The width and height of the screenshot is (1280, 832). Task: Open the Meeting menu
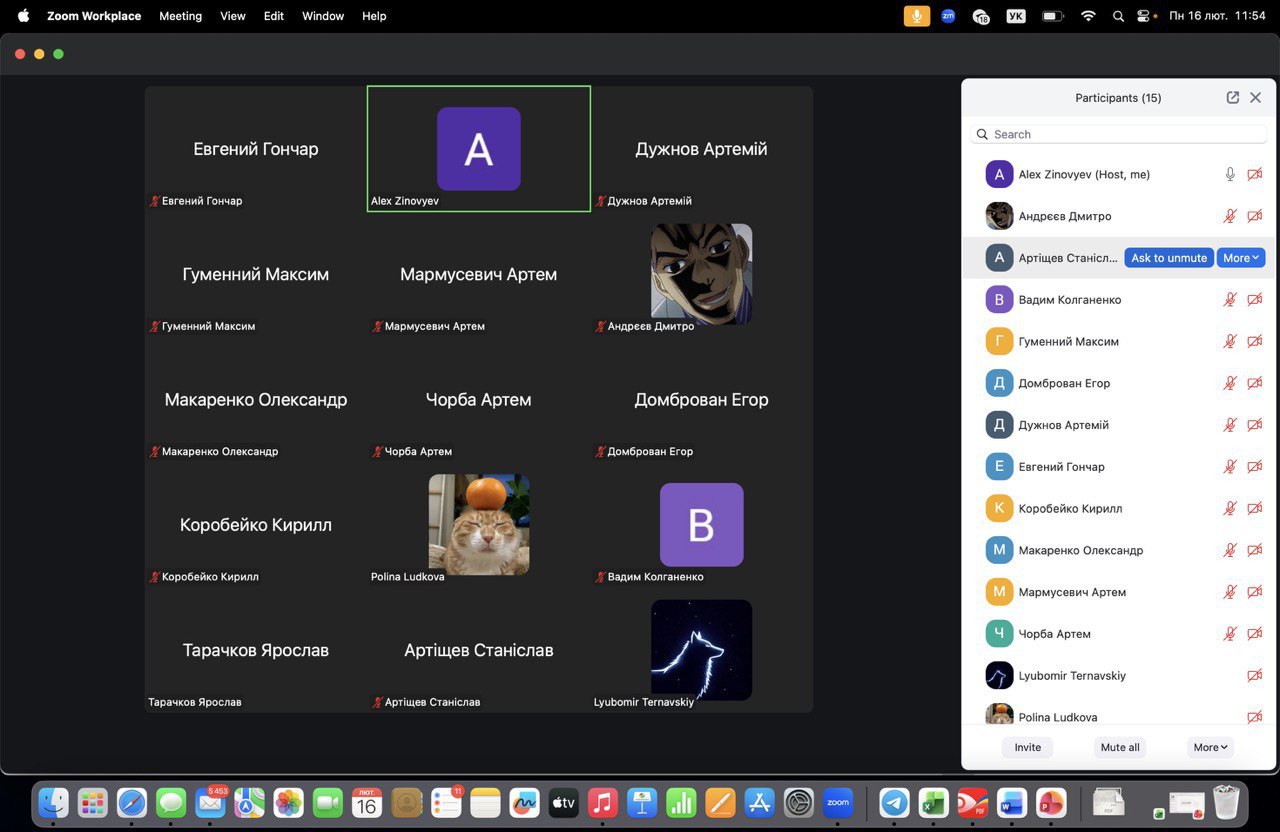click(x=180, y=16)
